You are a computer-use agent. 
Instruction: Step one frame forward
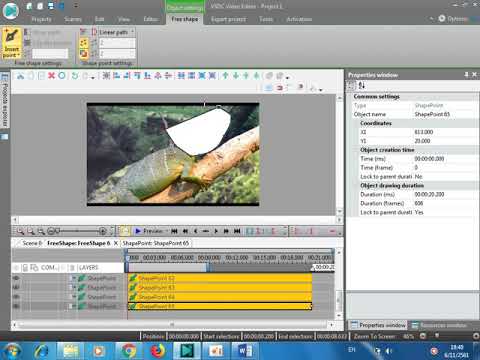pos(216,231)
